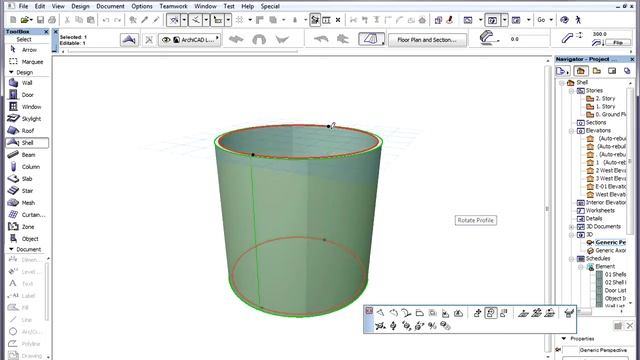640x360 pixels.
Task: Pick the Curtain Wall tool
Action: tap(27, 214)
